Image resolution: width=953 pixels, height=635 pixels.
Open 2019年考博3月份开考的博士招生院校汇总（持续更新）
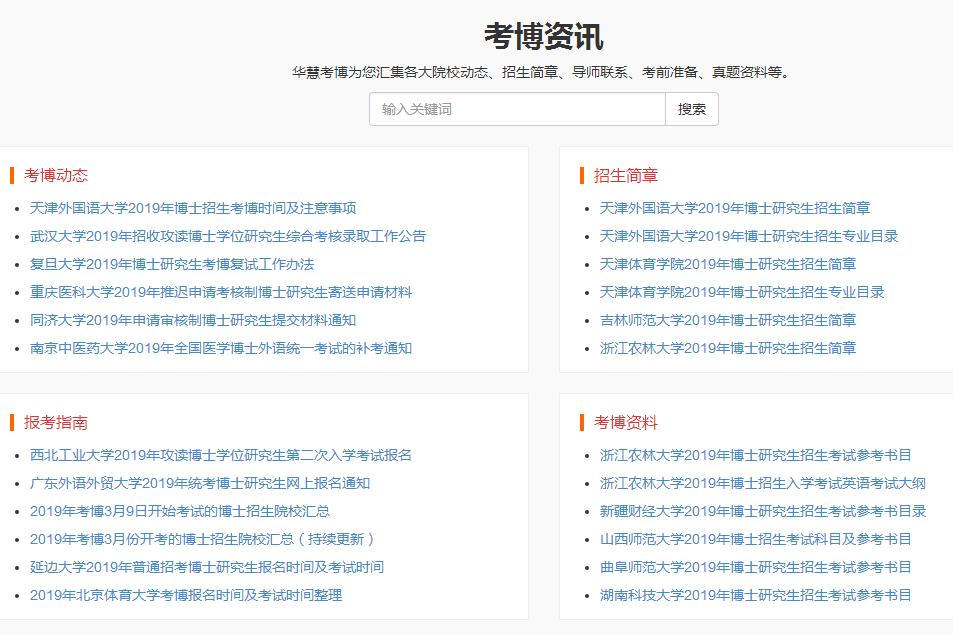pos(202,539)
